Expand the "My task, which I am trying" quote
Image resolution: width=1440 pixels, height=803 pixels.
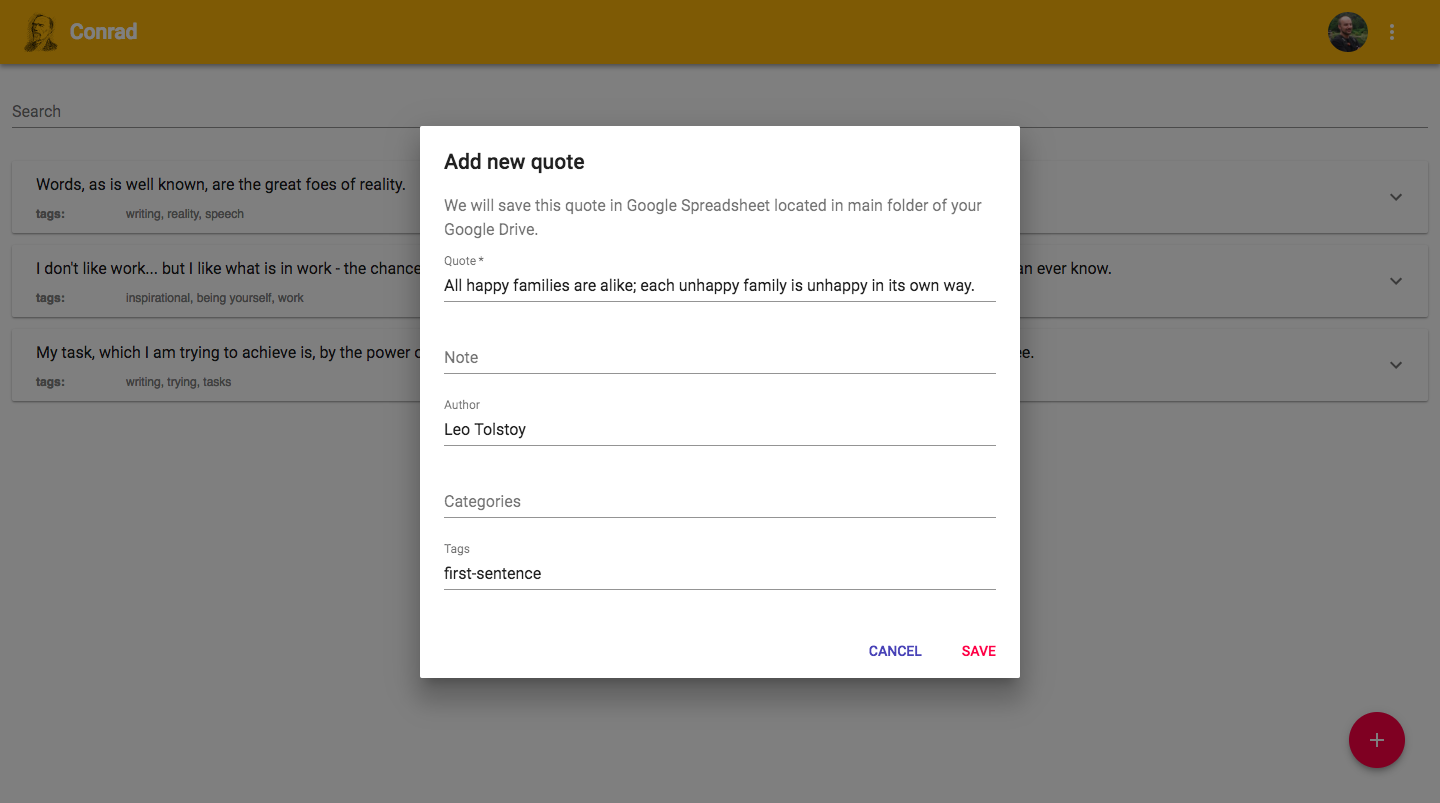coord(1396,365)
